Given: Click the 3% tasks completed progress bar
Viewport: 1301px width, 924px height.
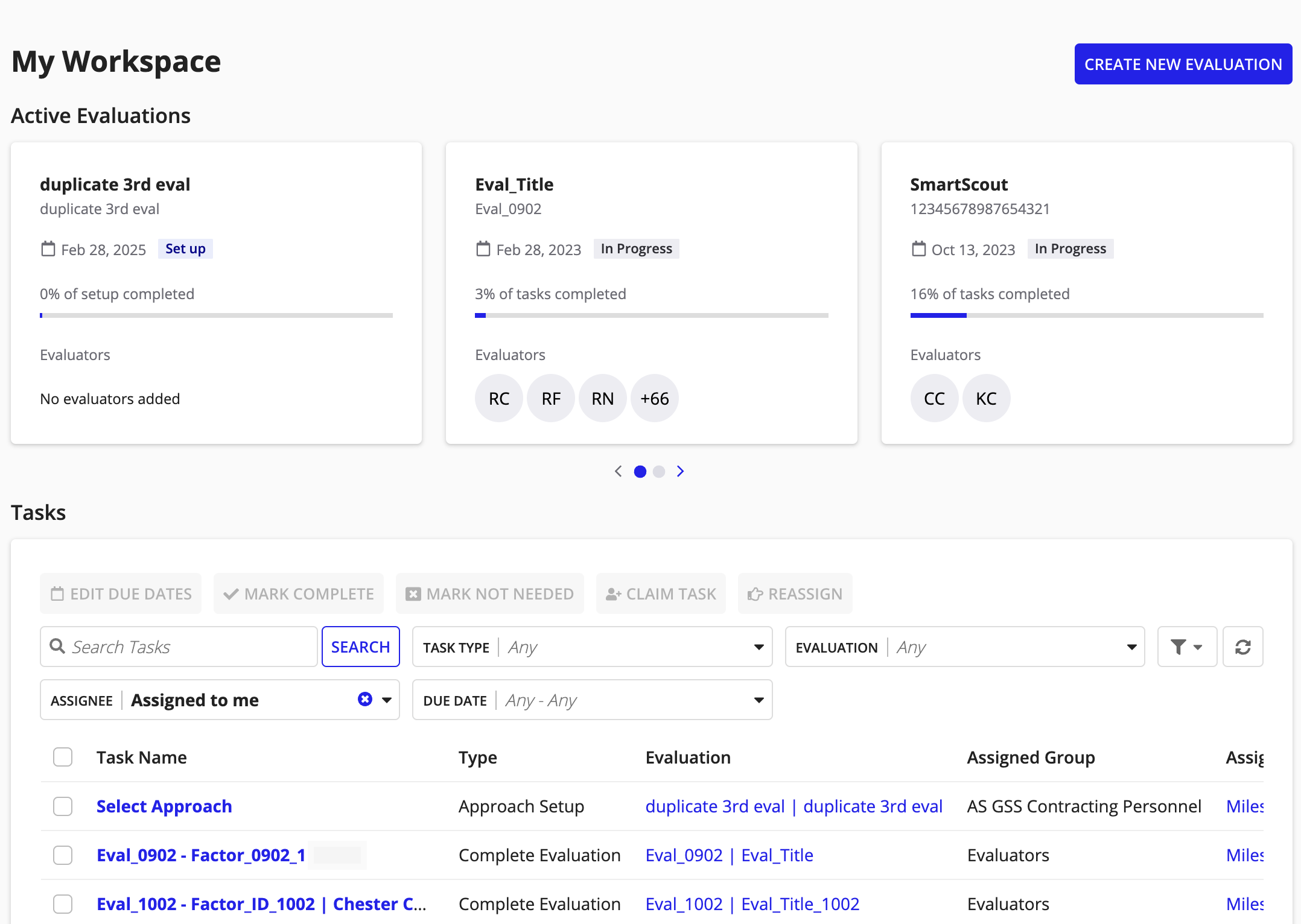Looking at the screenshot, I should point(651,315).
